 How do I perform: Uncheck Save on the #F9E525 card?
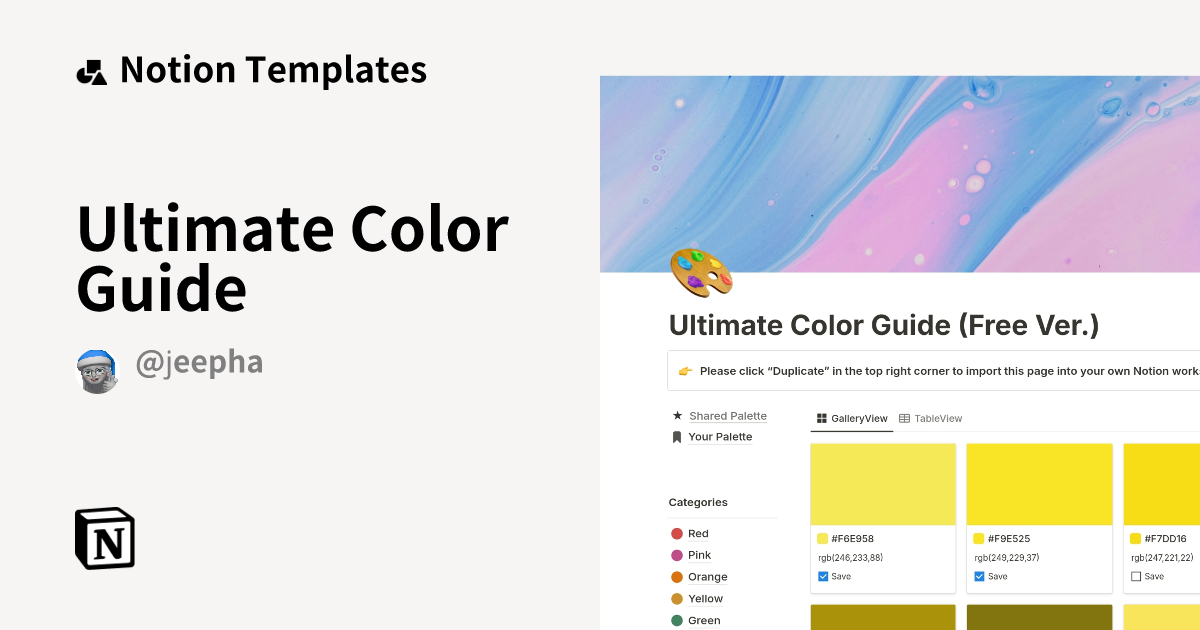coord(979,576)
